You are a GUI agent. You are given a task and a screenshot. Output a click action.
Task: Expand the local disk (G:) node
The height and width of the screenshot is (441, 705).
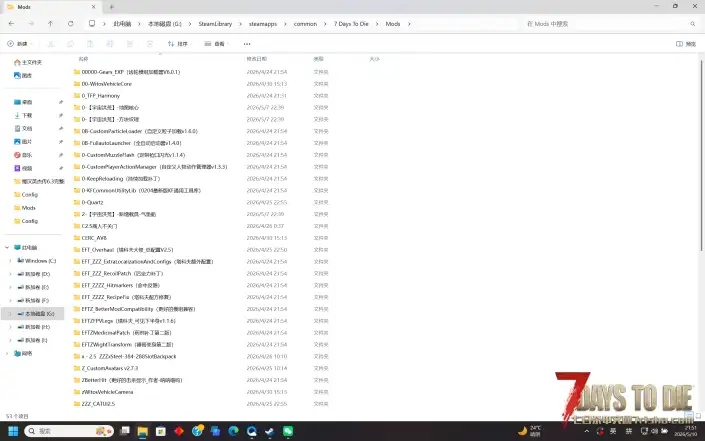(x=10, y=314)
